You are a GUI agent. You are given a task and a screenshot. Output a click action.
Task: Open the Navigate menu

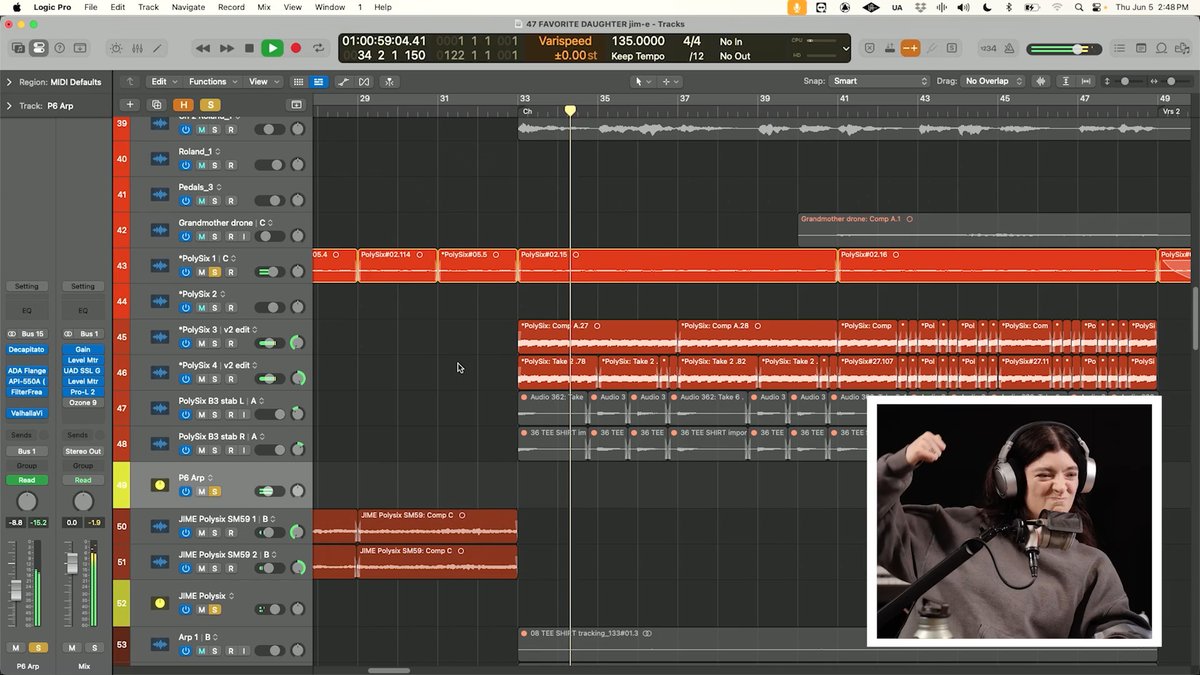[188, 7]
